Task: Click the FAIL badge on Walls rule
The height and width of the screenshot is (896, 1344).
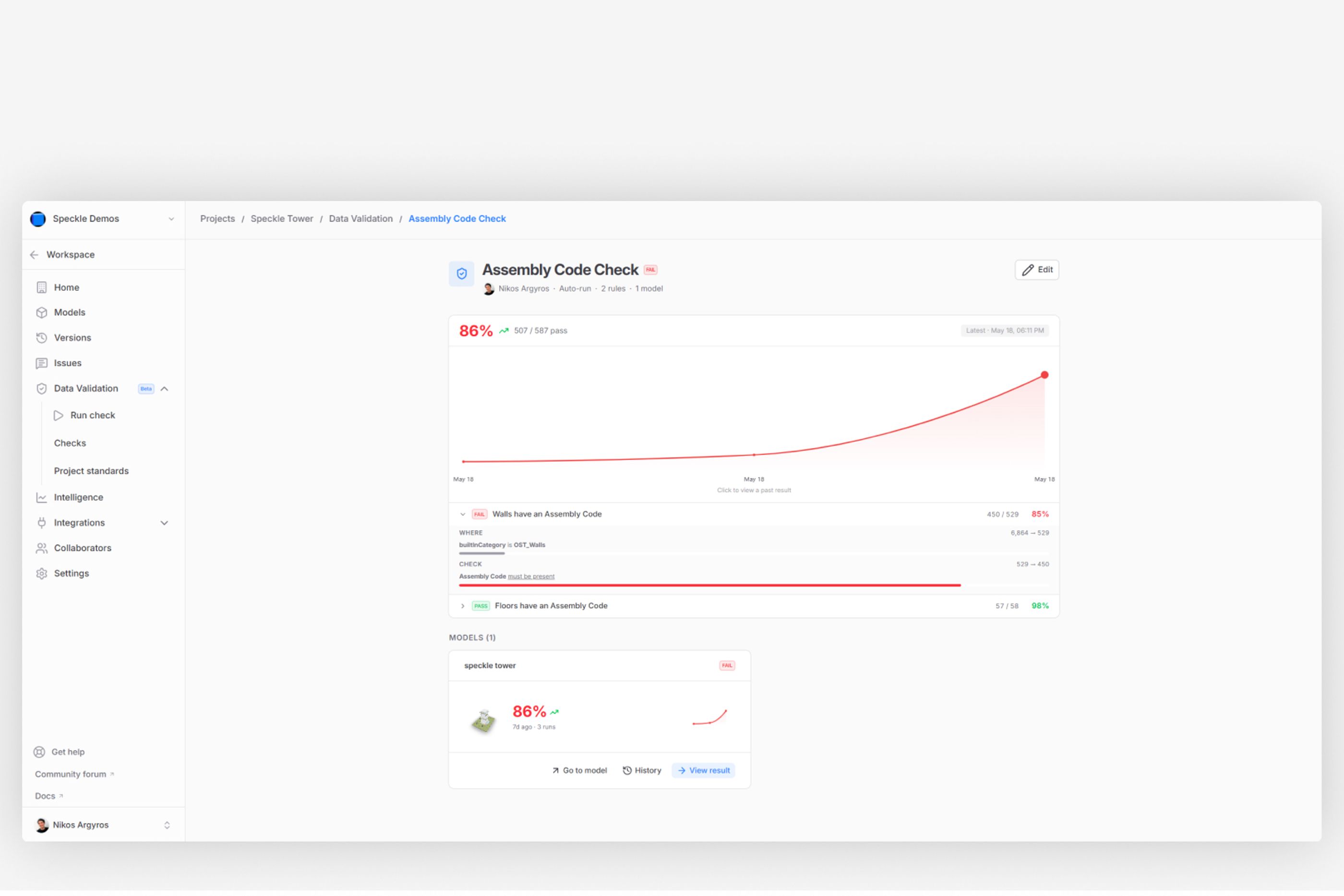Action: (x=480, y=514)
